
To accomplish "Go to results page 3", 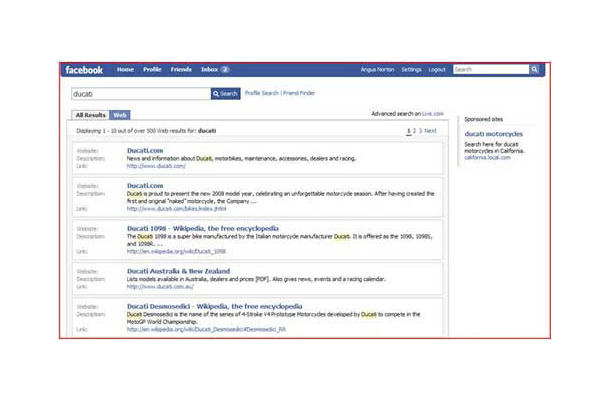I will point(420,131).
